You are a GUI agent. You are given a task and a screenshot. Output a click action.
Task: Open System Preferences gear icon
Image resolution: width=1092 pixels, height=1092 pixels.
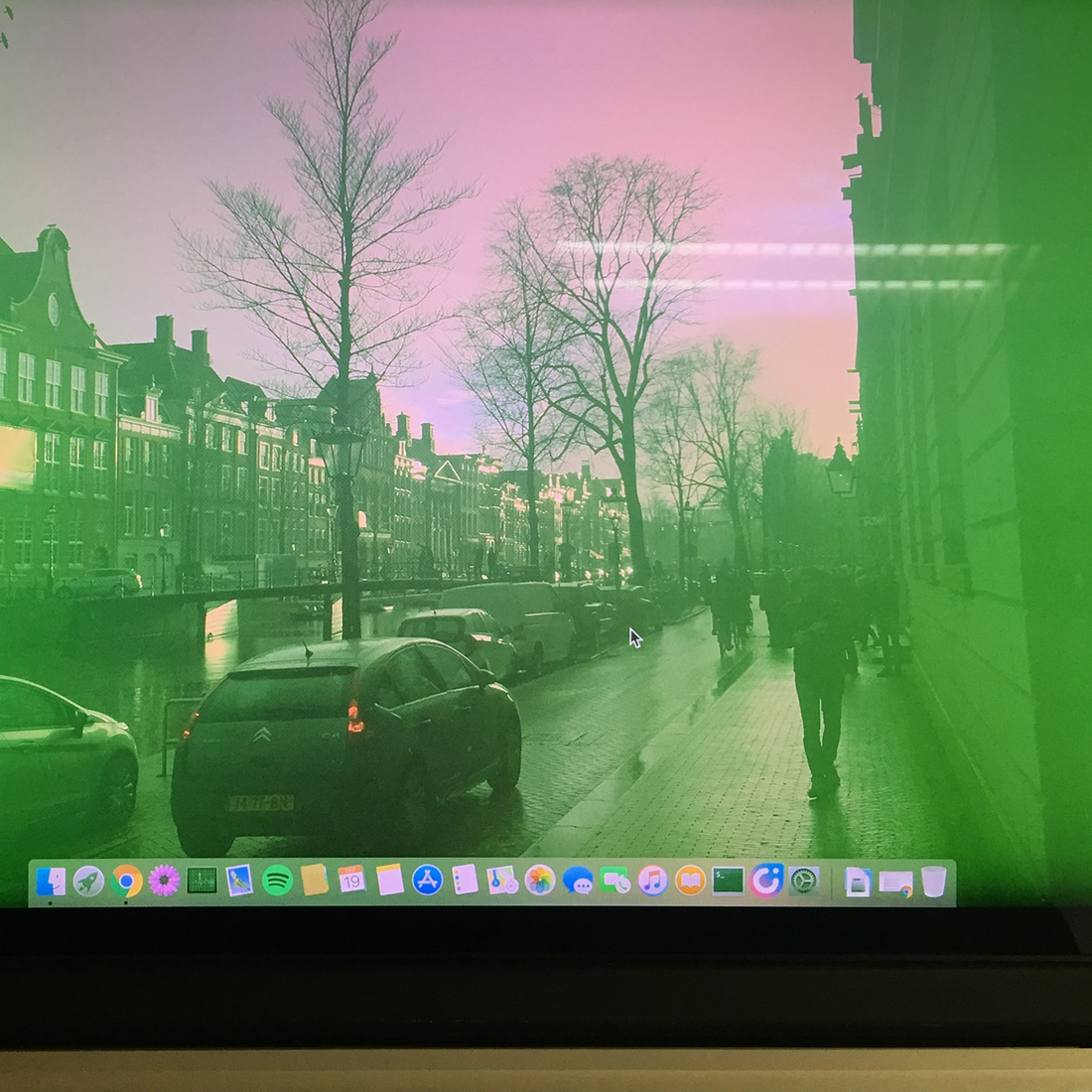tap(804, 881)
